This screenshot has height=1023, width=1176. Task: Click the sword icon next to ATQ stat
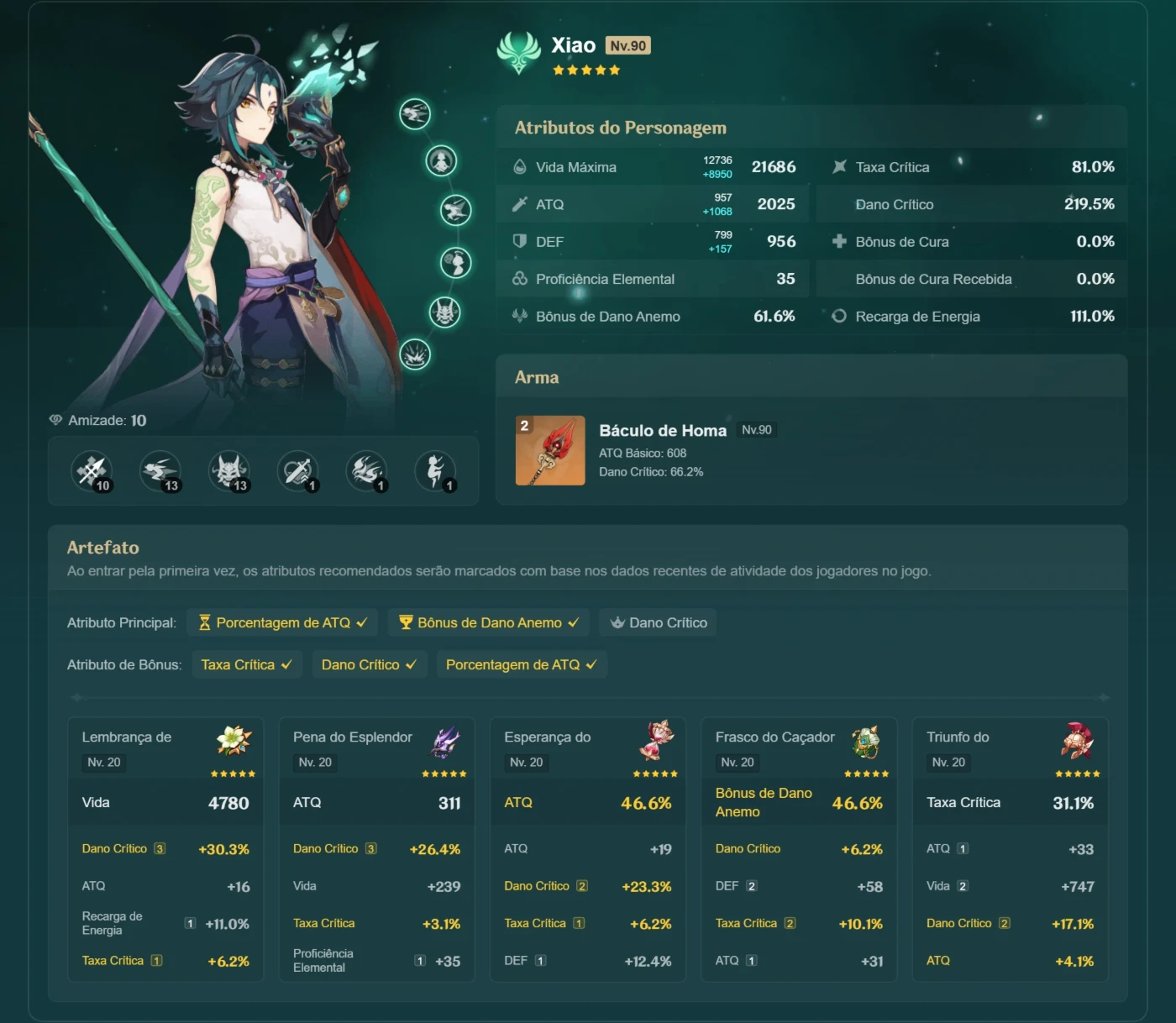[520, 204]
